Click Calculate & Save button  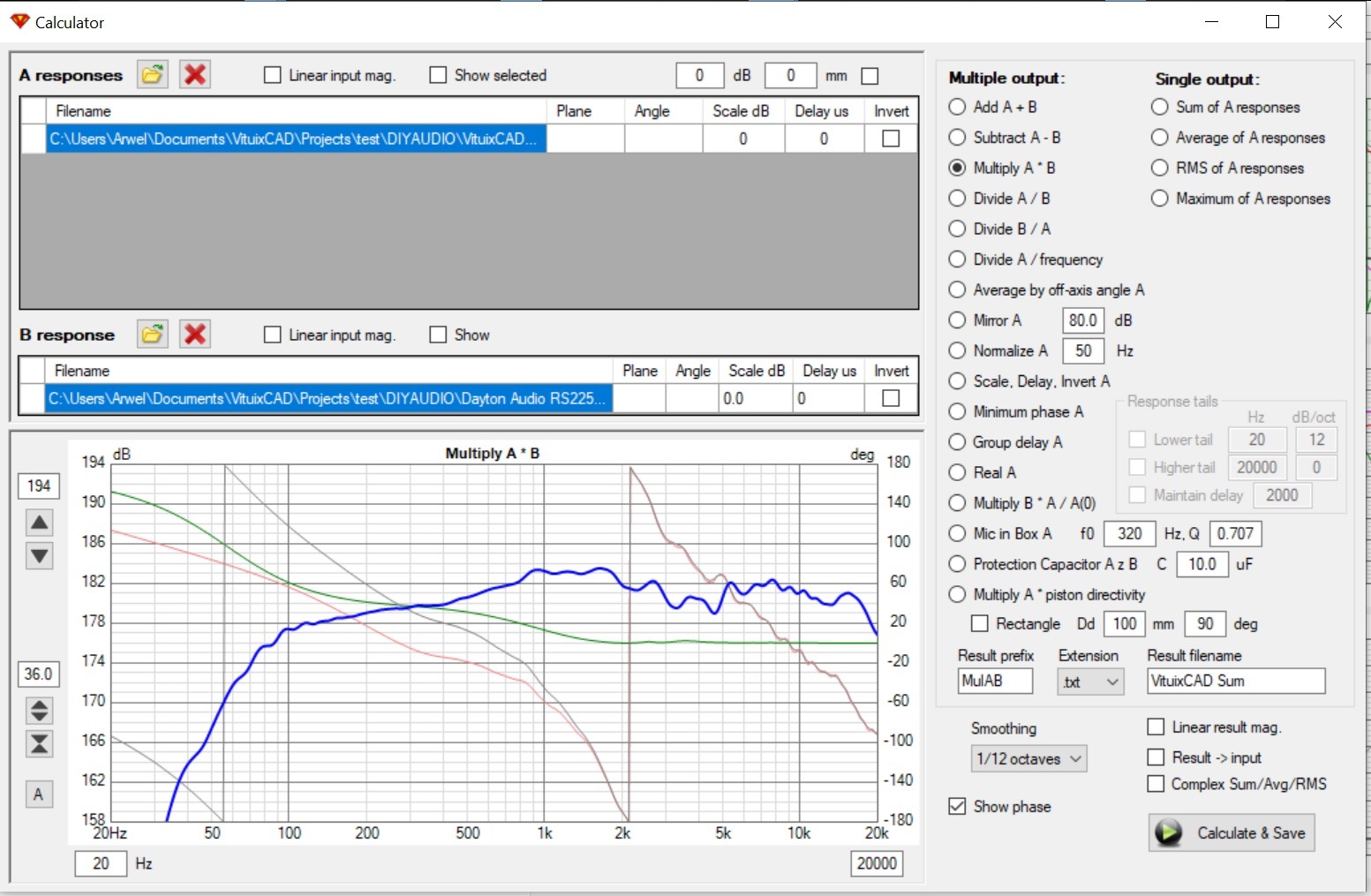point(1232,832)
